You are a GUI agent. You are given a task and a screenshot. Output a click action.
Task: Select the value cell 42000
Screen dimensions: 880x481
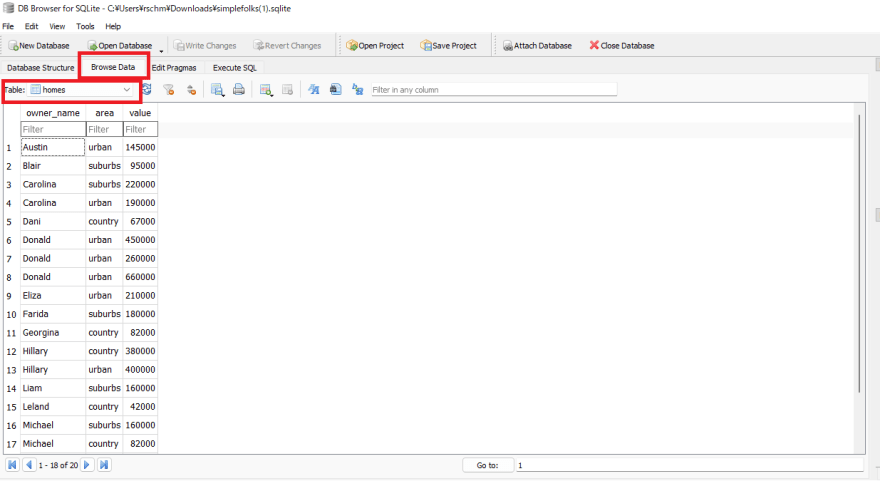pos(140,406)
